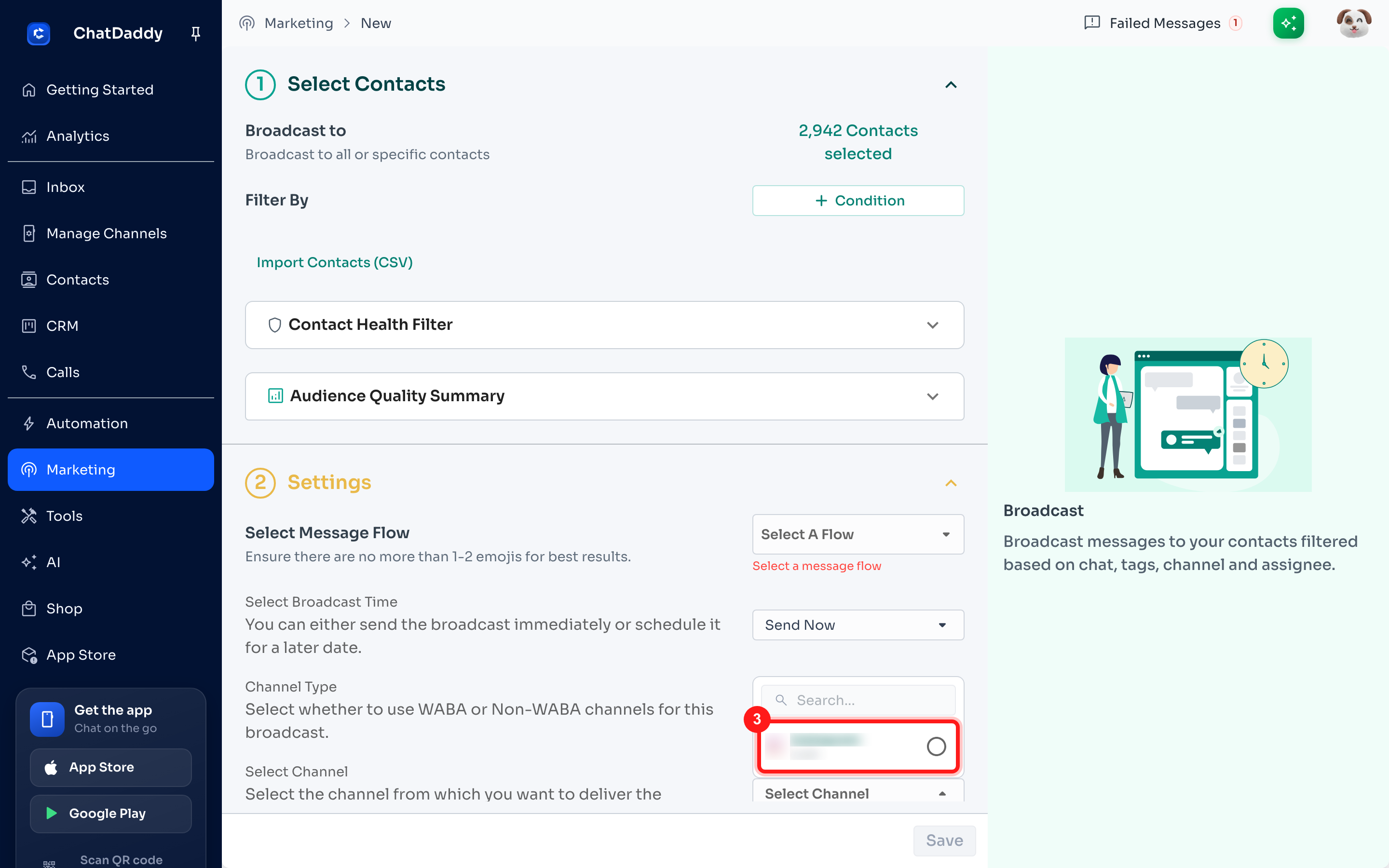
Task: Expand the Audience Quality Summary panel
Action: coord(933,396)
